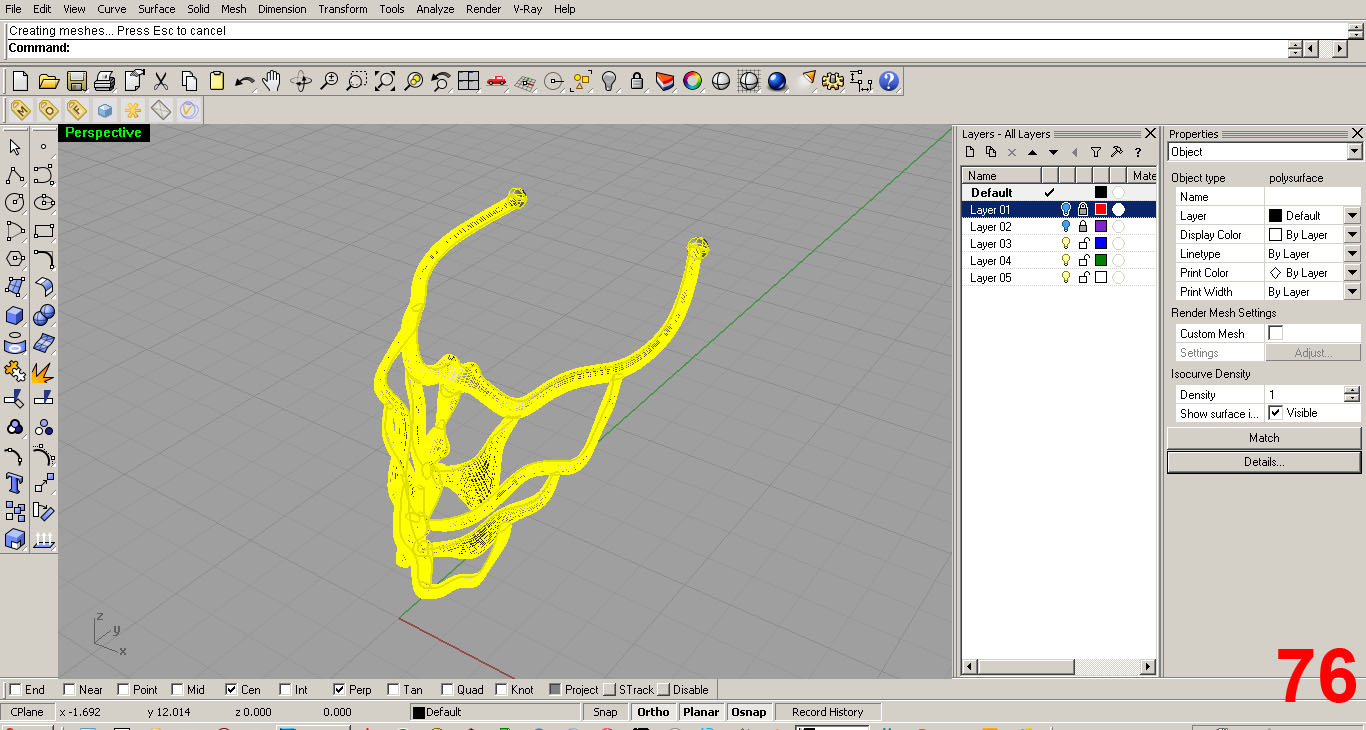
Task: Undo with the curved arrow icon
Action: click(x=244, y=81)
